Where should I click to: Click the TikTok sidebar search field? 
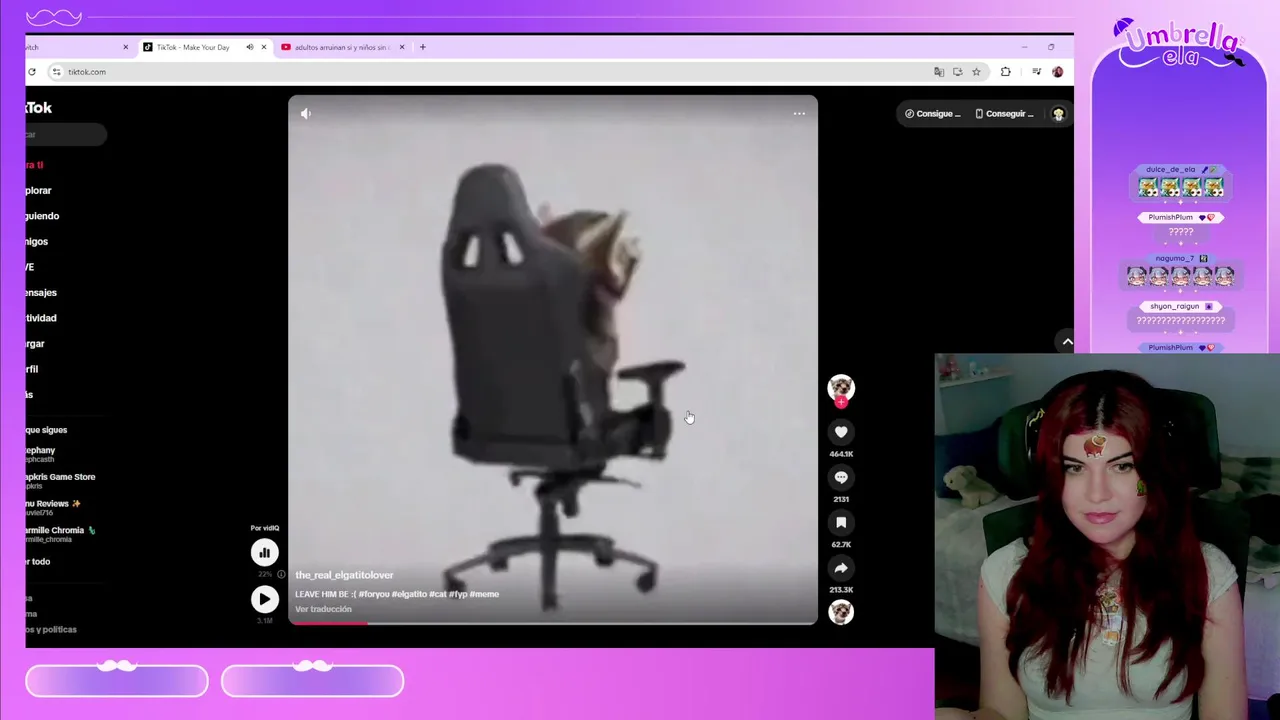(x=66, y=134)
